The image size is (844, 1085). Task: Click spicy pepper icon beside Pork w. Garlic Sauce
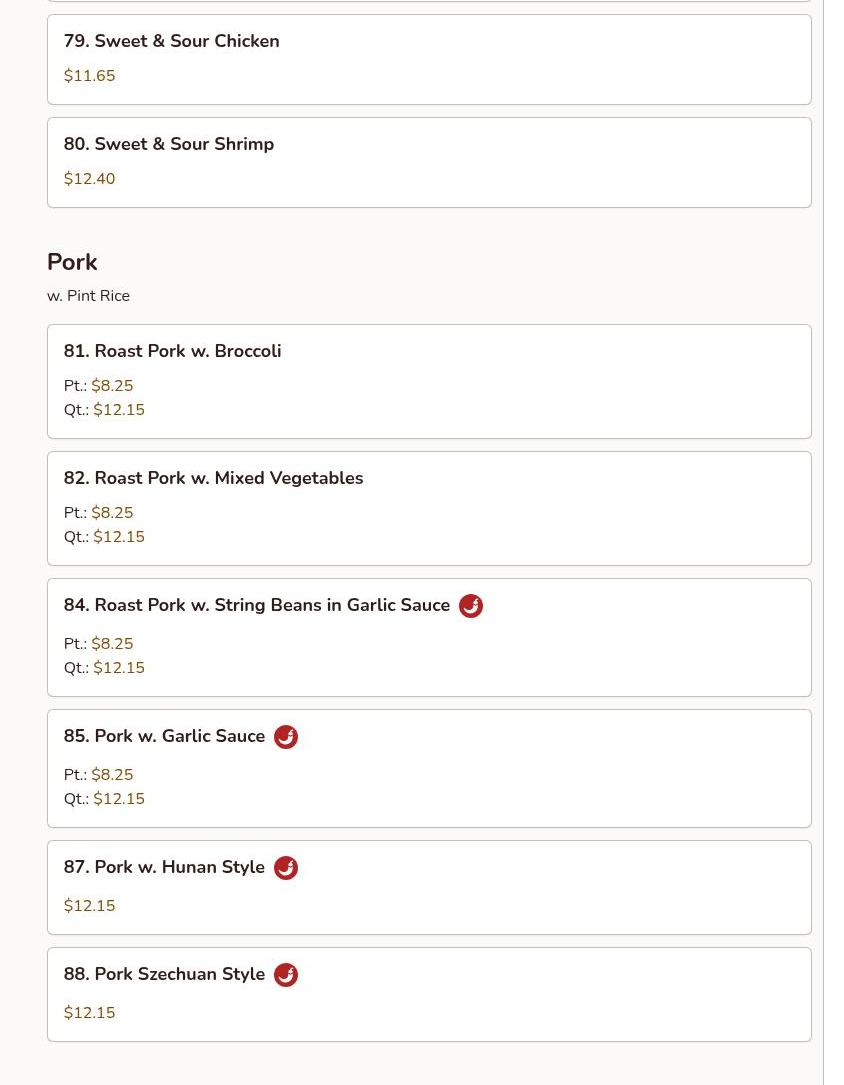(286, 737)
